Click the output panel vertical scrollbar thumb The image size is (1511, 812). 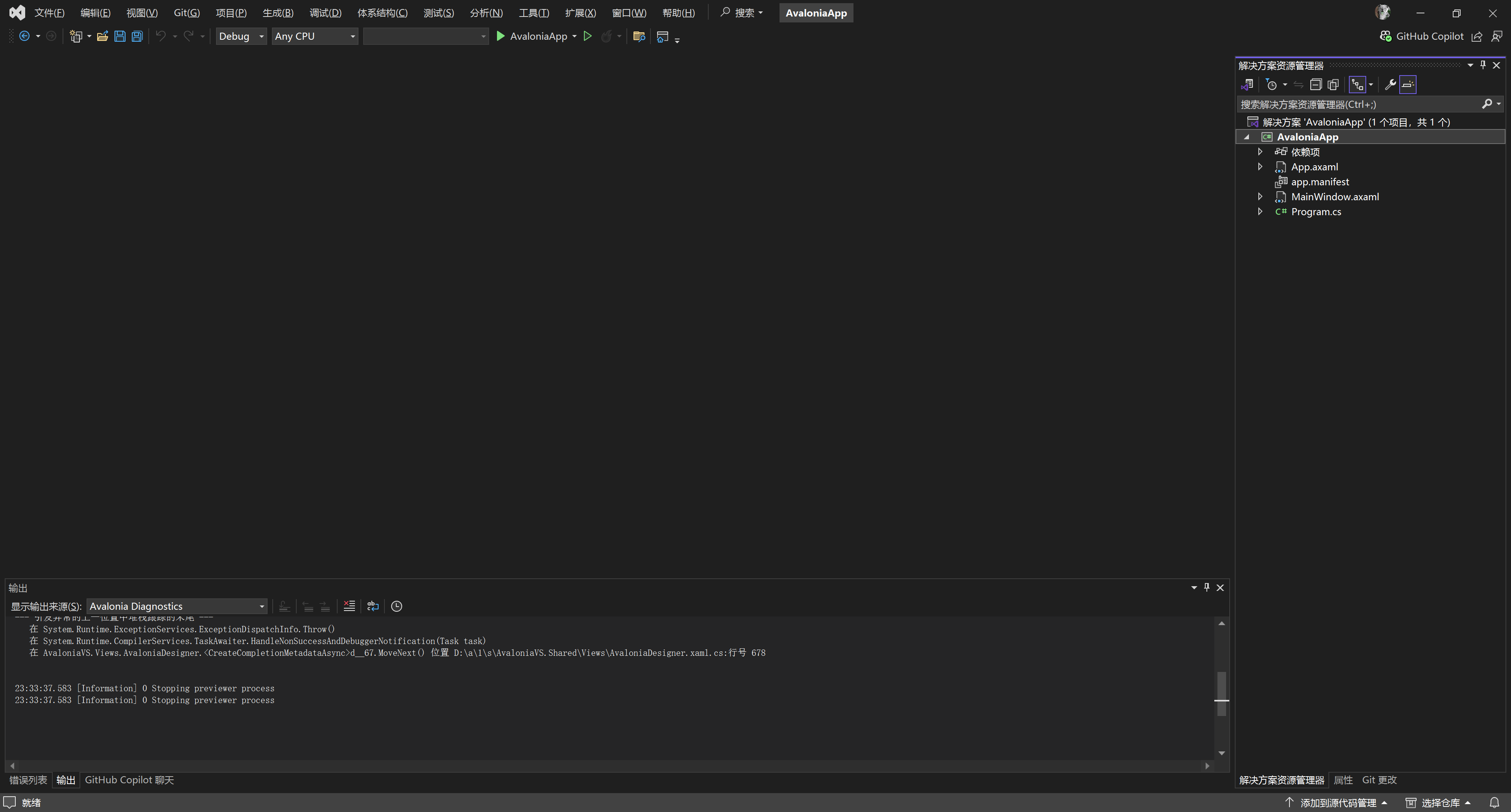tap(1222, 694)
